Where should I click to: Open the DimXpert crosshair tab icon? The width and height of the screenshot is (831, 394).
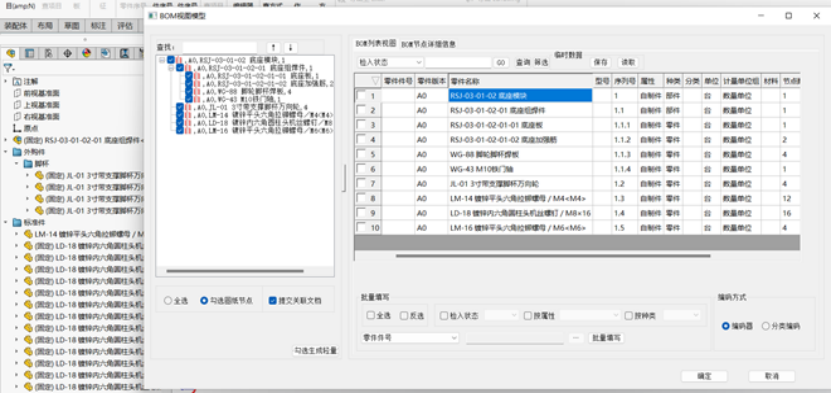pos(67,53)
